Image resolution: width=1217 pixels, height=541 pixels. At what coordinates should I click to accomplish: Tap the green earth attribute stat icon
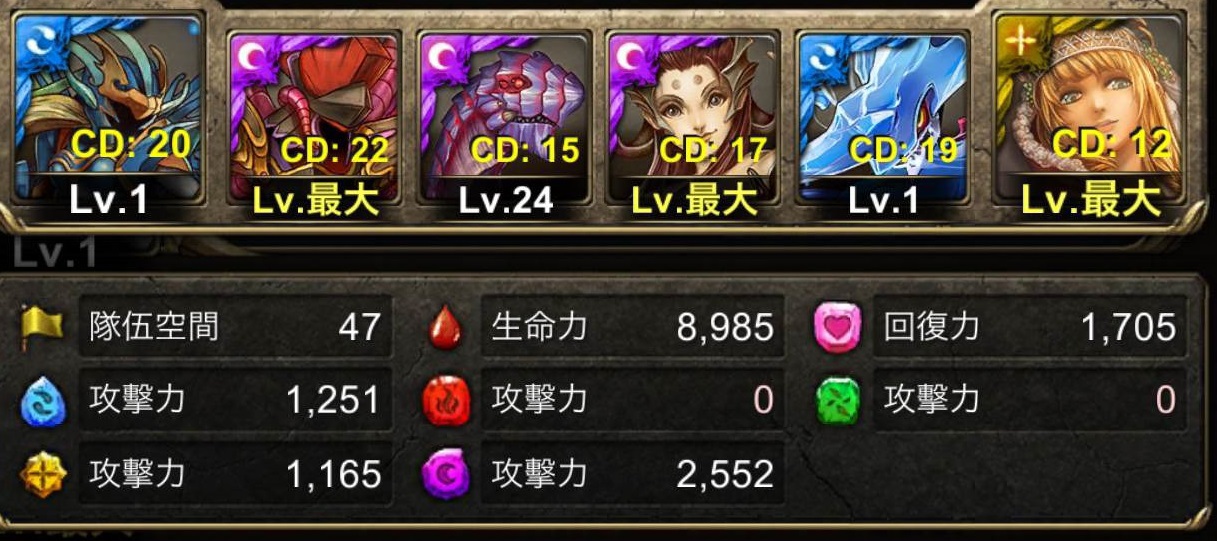pyautogui.click(x=837, y=401)
